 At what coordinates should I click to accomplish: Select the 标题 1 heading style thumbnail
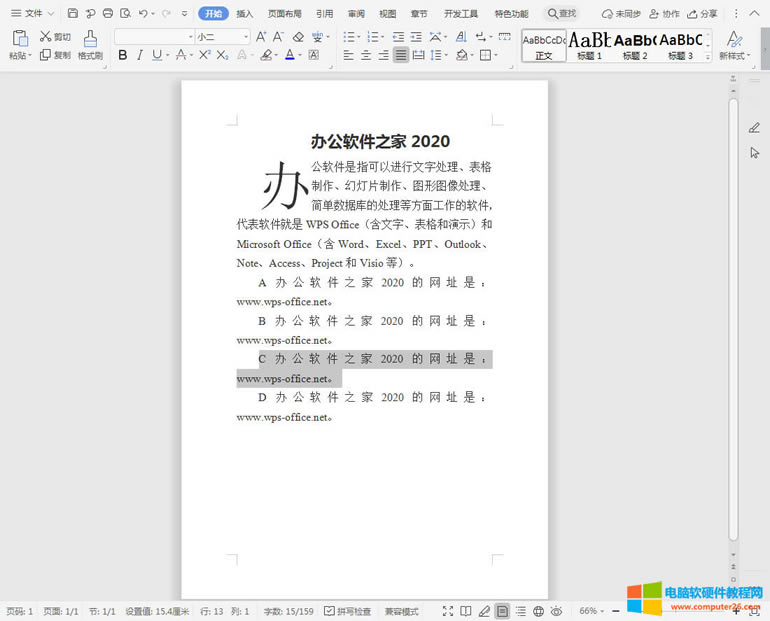coord(590,45)
